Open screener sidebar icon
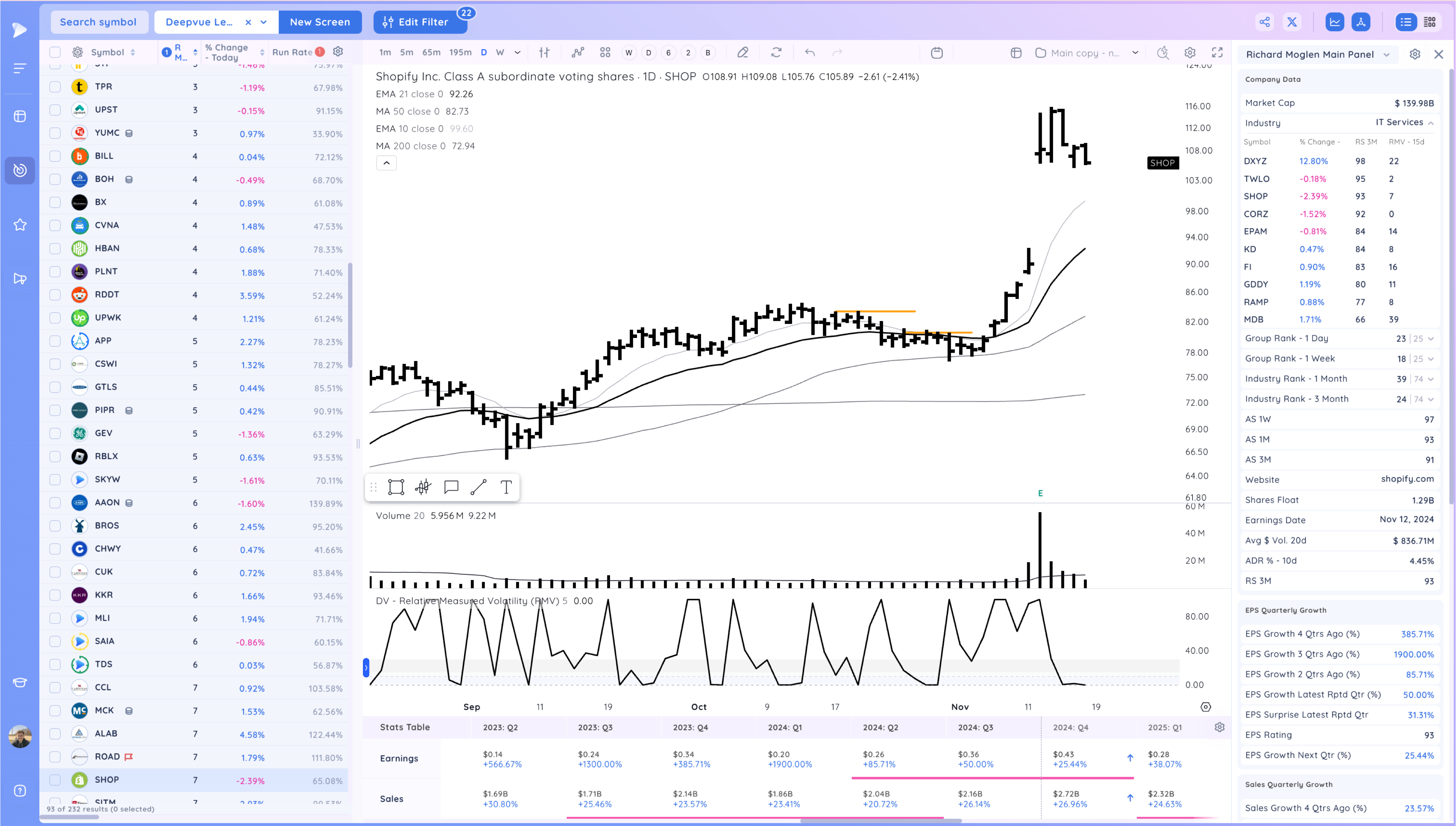 (20, 170)
